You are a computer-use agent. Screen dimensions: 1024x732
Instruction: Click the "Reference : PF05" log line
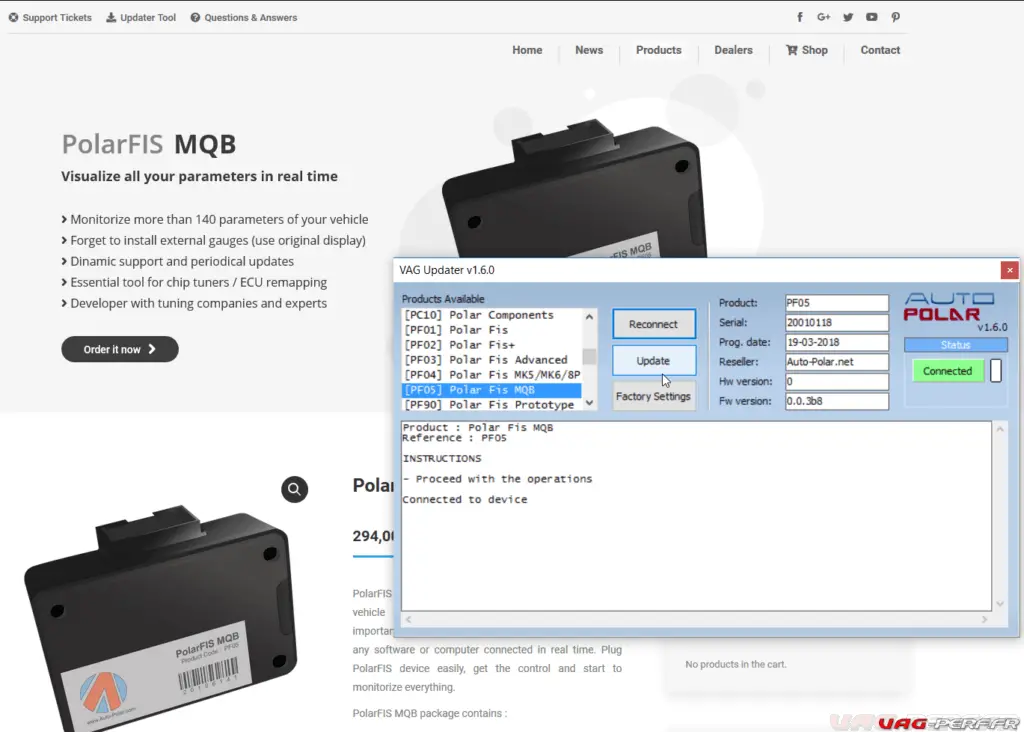pos(455,438)
